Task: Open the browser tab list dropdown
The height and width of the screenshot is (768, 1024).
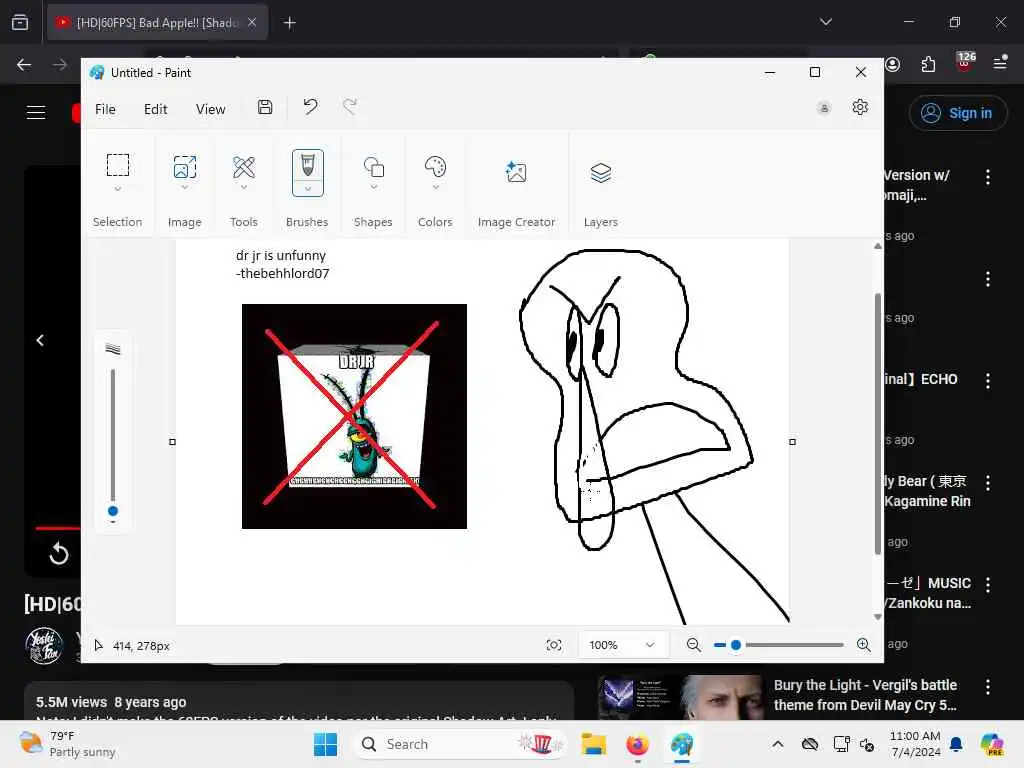Action: pyautogui.click(x=826, y=22)
